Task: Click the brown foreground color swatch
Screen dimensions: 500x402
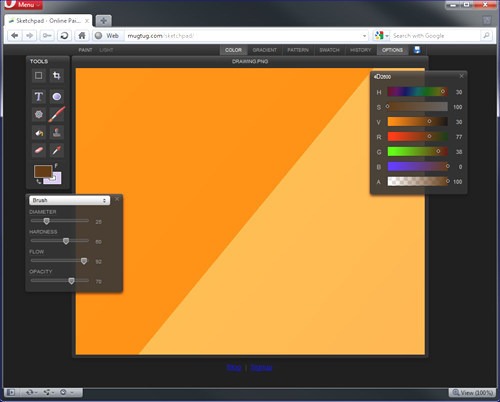Action: point(43,171)
